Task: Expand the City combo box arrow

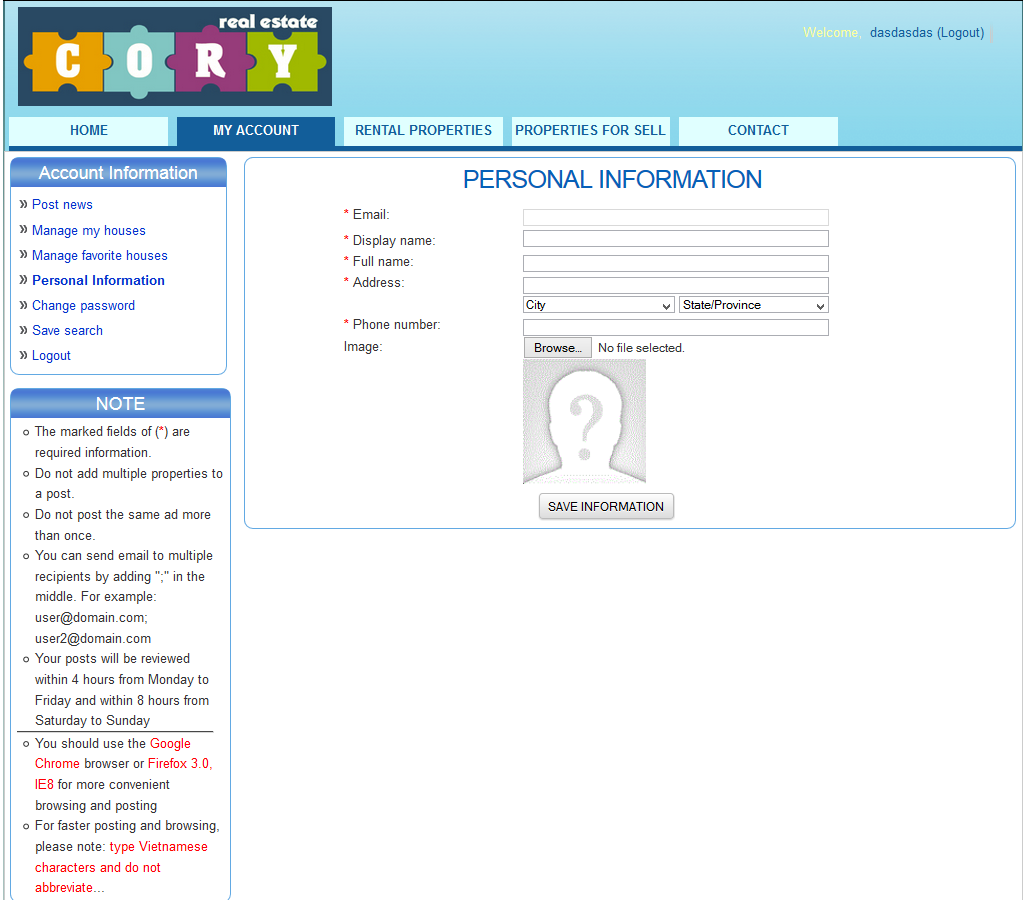Action: (x=667, y=305)
